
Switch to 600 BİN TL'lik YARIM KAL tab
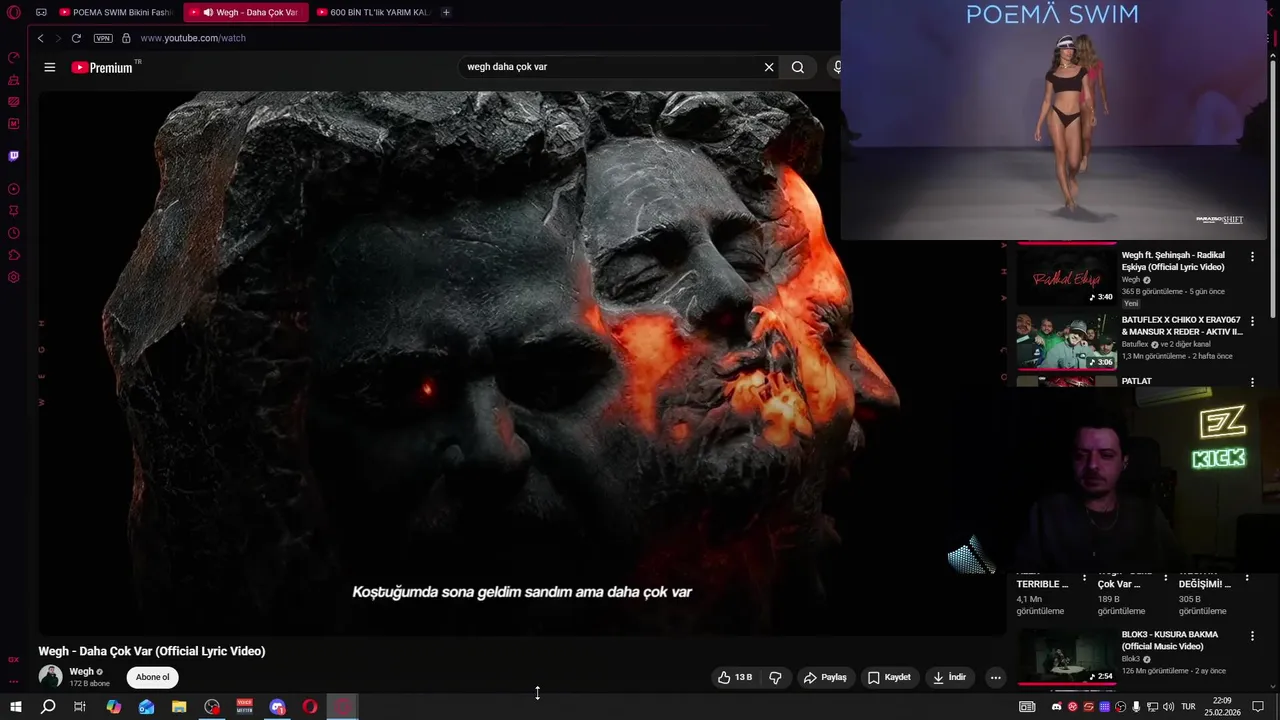375,12
